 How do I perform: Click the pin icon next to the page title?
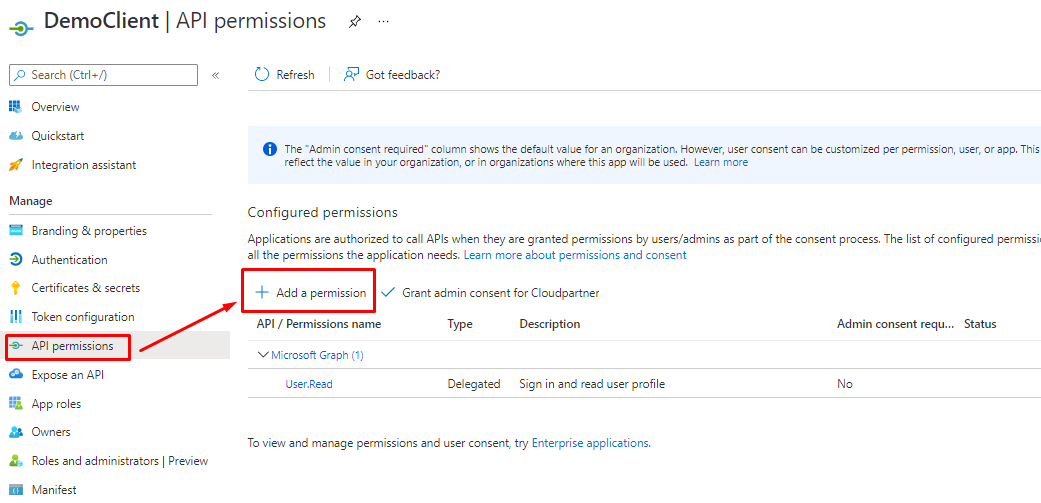(355, 22)
